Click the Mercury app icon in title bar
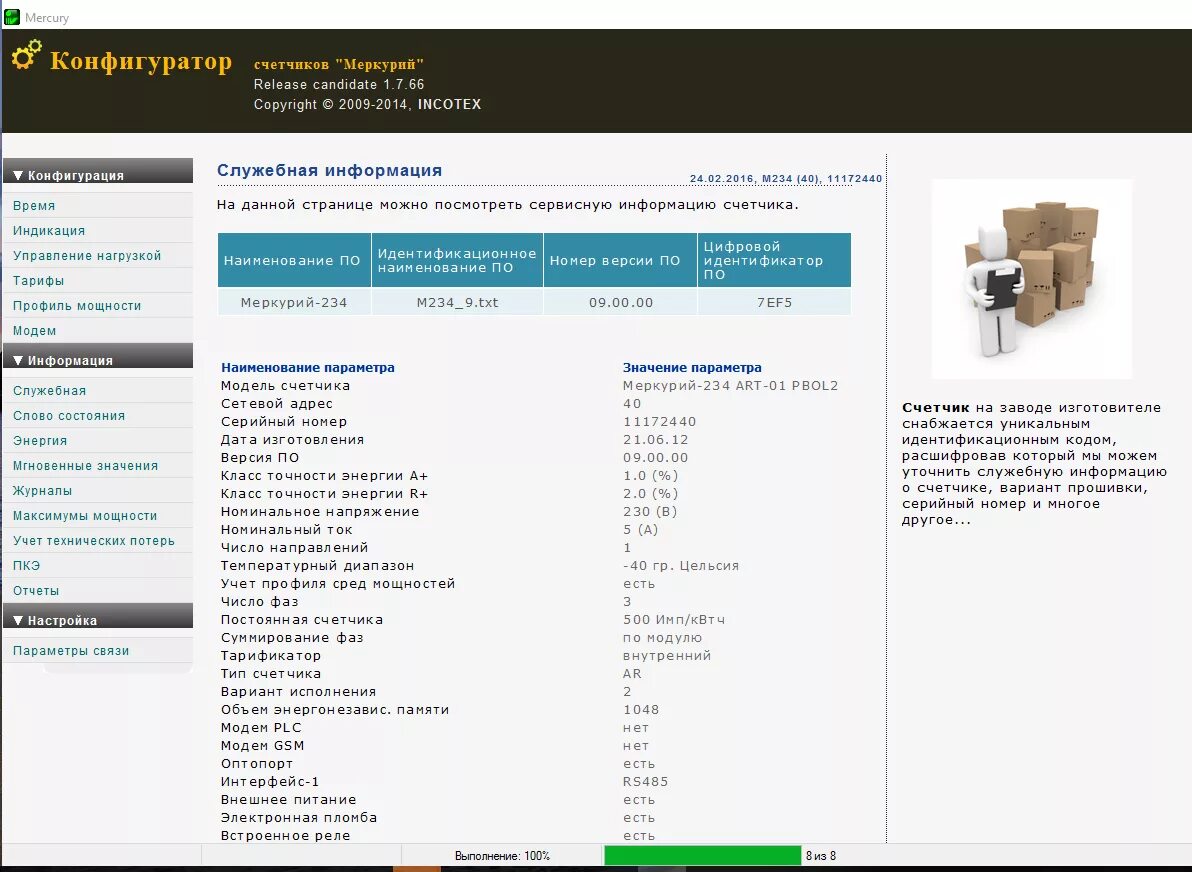The height and width of the screenshot is (872, 1192). pyautogui.click(x=11, y=17)
